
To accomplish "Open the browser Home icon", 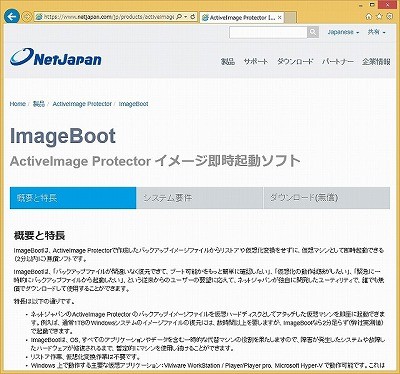I will [369, 16].
